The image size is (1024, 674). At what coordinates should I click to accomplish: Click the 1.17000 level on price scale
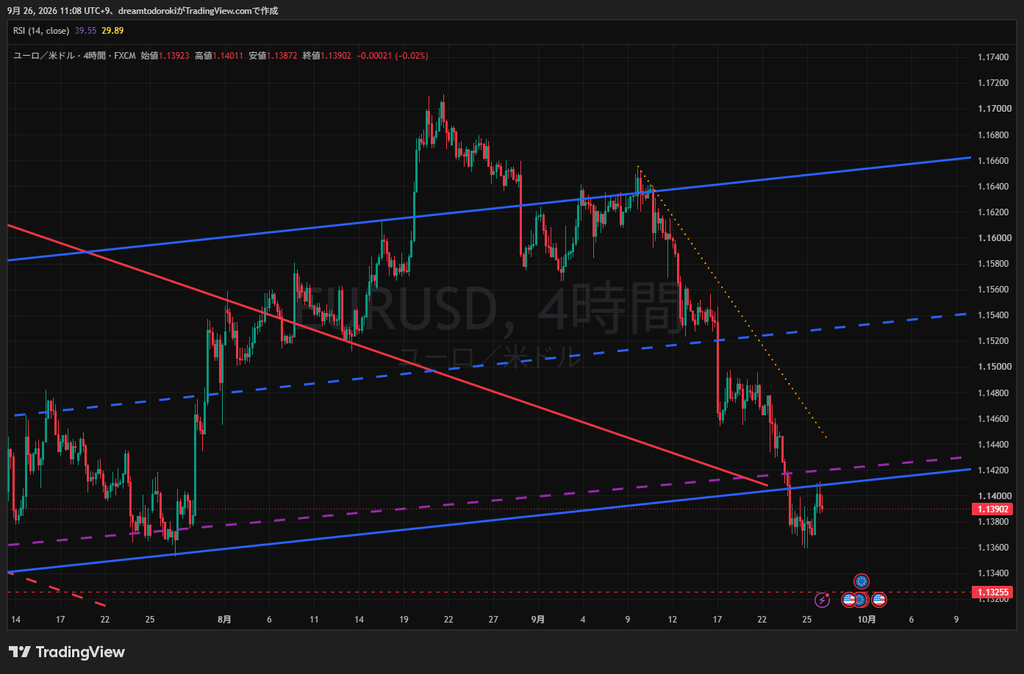[993, 109]
